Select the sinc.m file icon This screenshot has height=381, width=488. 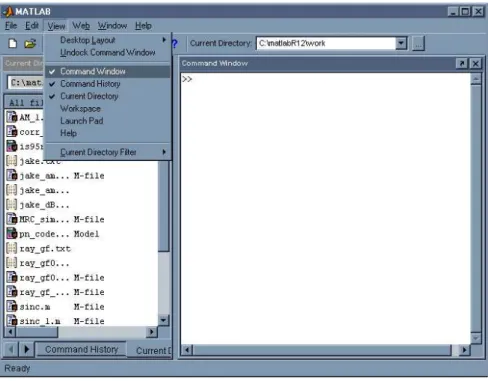pyautogui.click(x=12, y=306)
